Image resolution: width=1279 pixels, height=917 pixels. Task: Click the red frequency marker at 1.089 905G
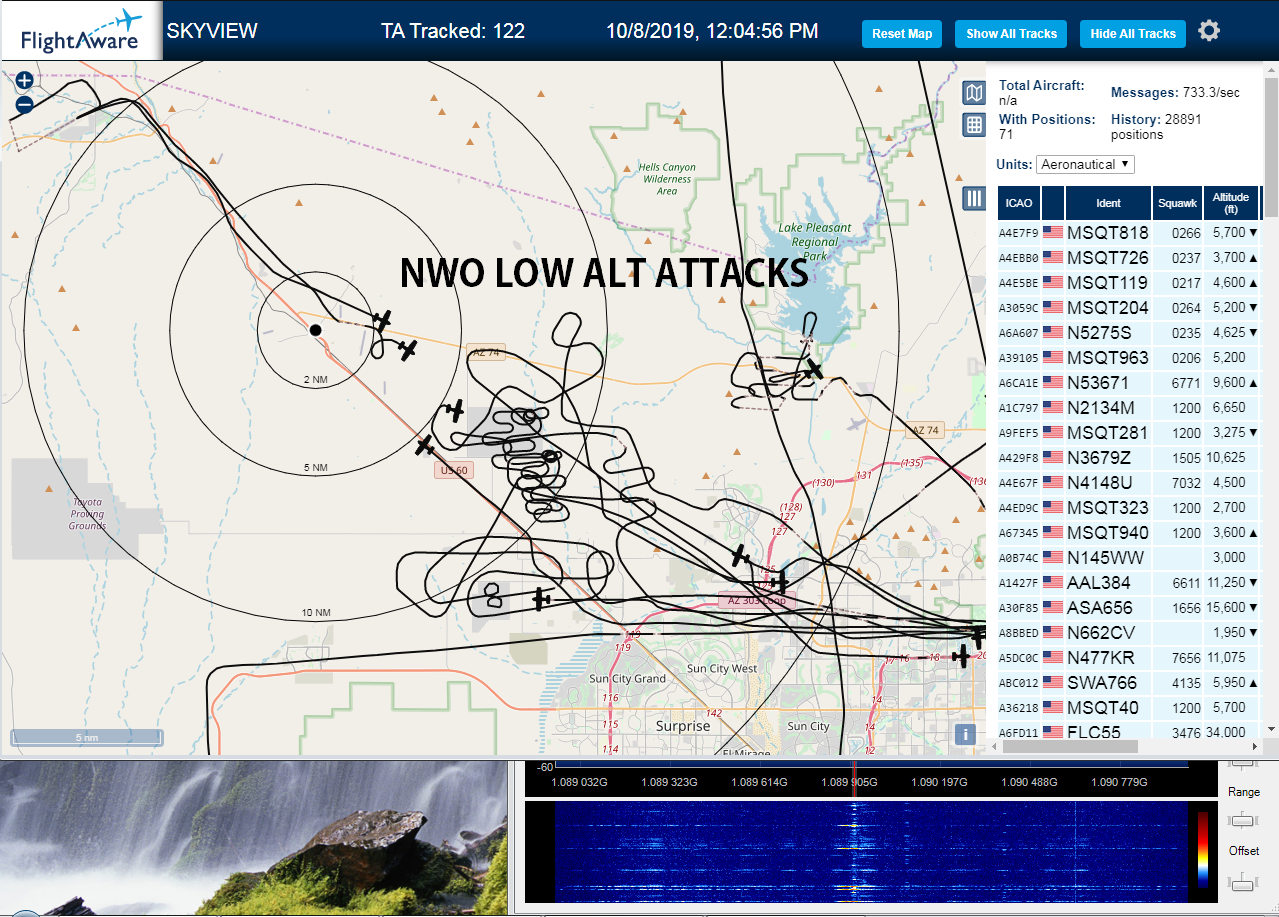point(854,780)
